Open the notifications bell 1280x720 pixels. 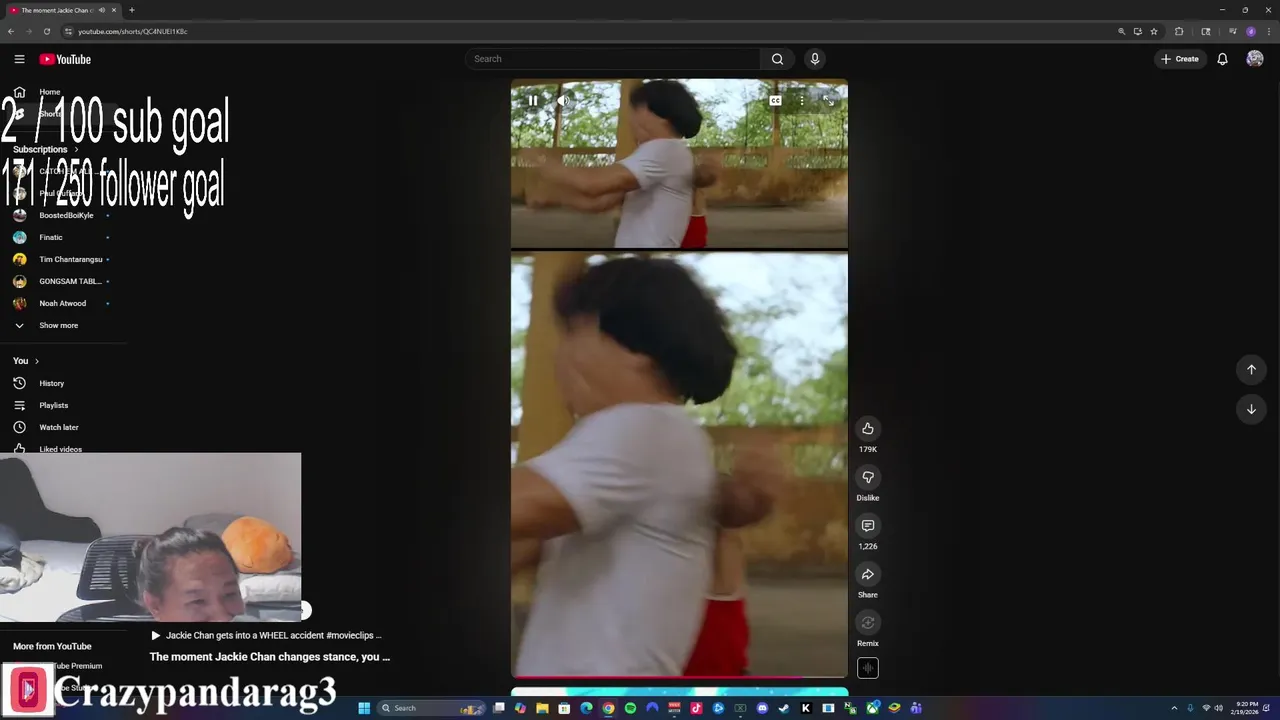pyautogui.click(x=1222, y=59)
